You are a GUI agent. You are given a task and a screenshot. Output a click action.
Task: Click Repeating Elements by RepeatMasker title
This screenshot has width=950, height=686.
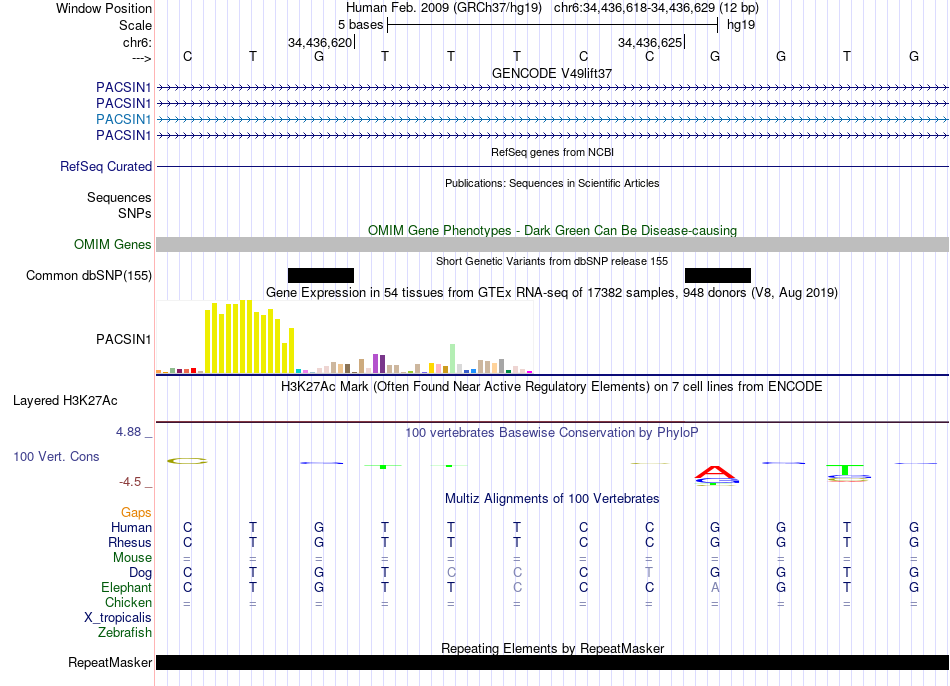pyautogui.click(x=552, y=648)
